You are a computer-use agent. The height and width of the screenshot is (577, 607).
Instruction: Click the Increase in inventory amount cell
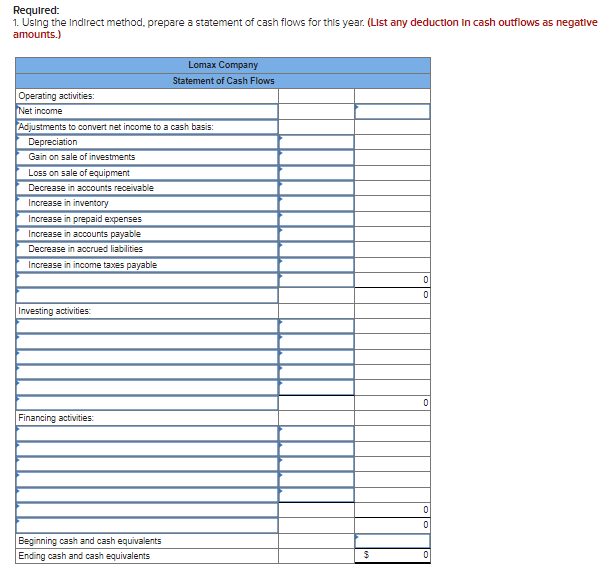point(316,204)
